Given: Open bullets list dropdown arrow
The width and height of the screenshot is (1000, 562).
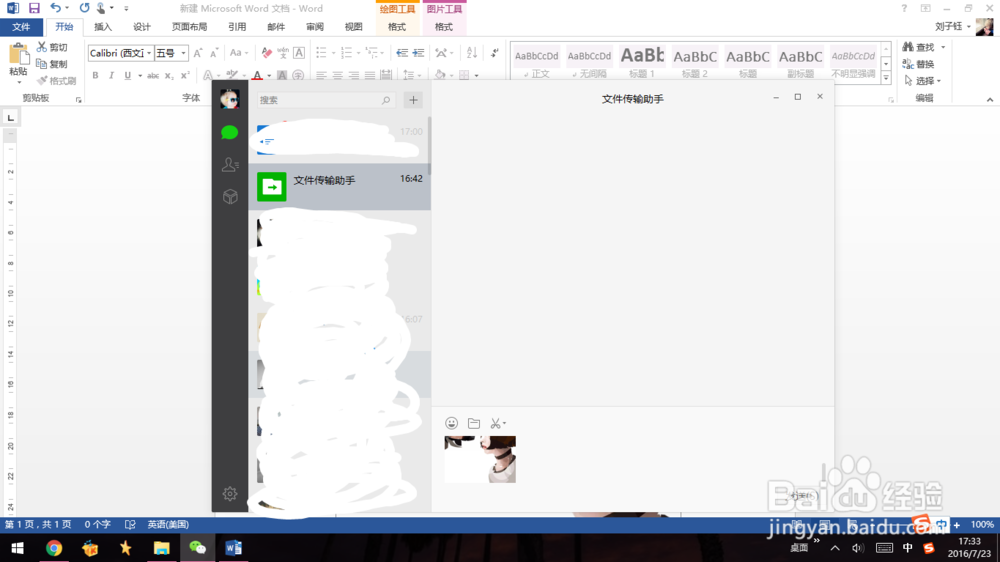Looking at the screenshot, I should coord(333,53).
